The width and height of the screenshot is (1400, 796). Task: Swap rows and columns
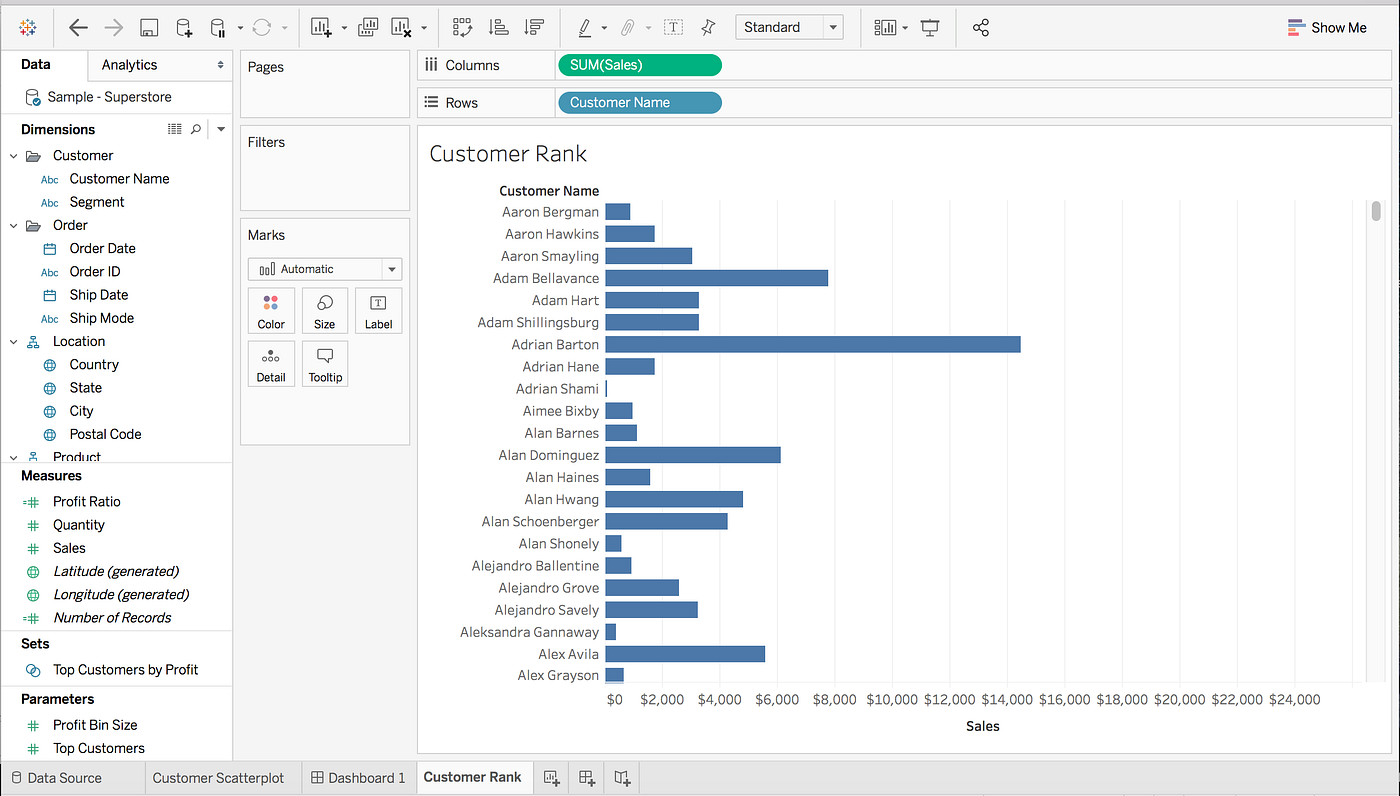(462, 27)
